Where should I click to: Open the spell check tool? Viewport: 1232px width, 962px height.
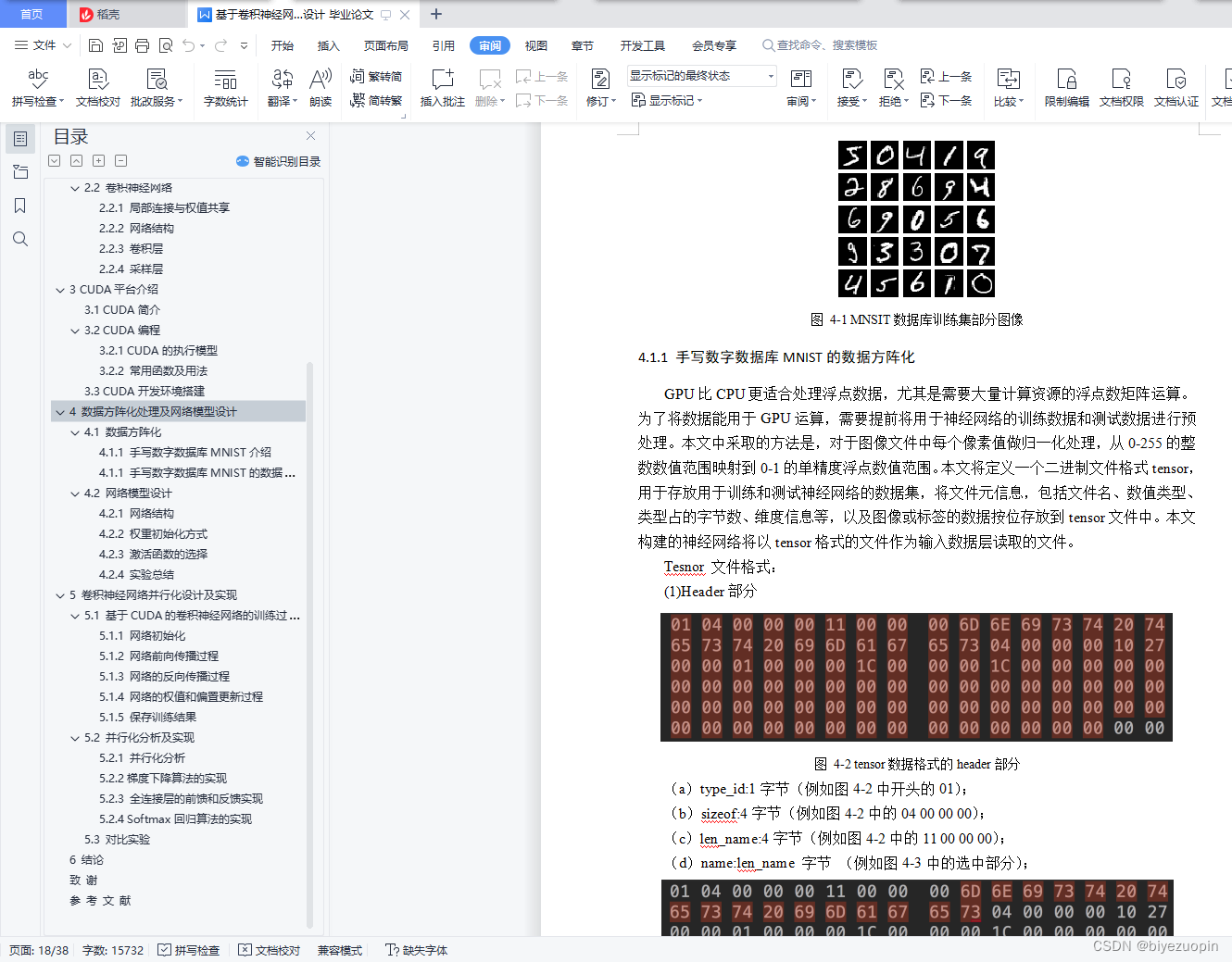[x=38, y=87]
